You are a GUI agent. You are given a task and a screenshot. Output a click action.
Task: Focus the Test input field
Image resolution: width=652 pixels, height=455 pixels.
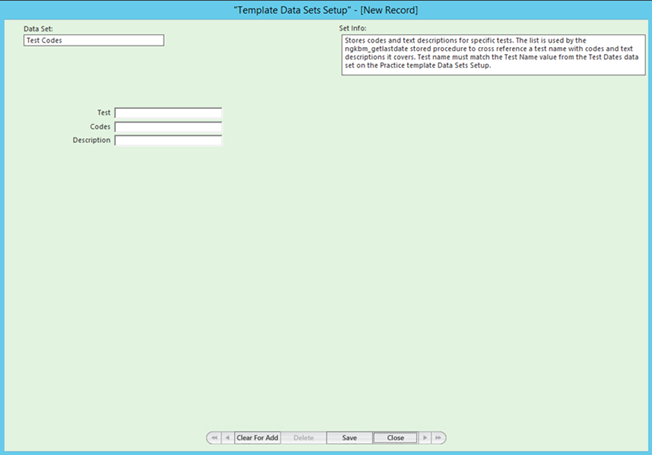point(168,113)
